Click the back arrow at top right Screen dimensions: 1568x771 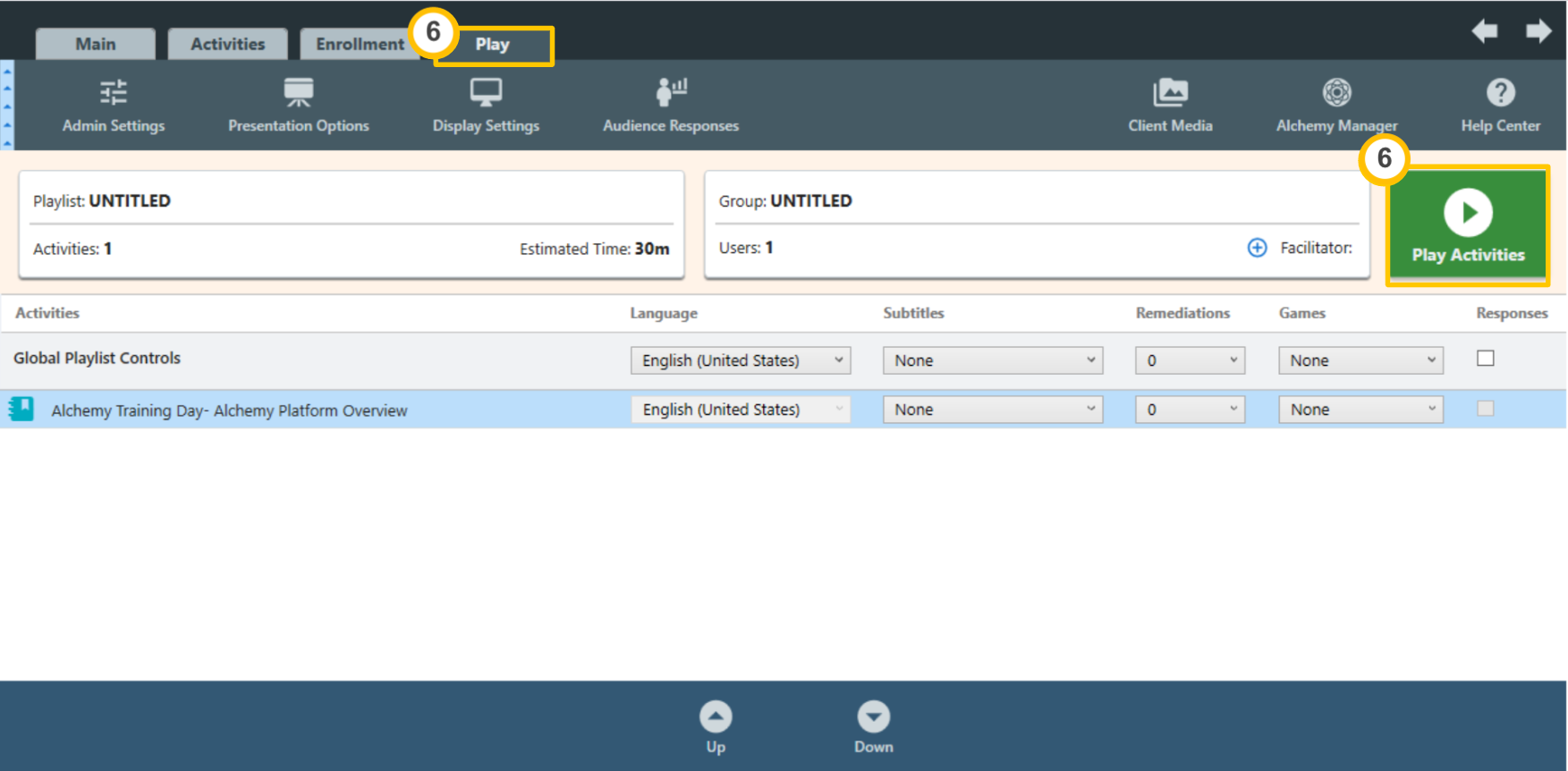coord(1485,32)
